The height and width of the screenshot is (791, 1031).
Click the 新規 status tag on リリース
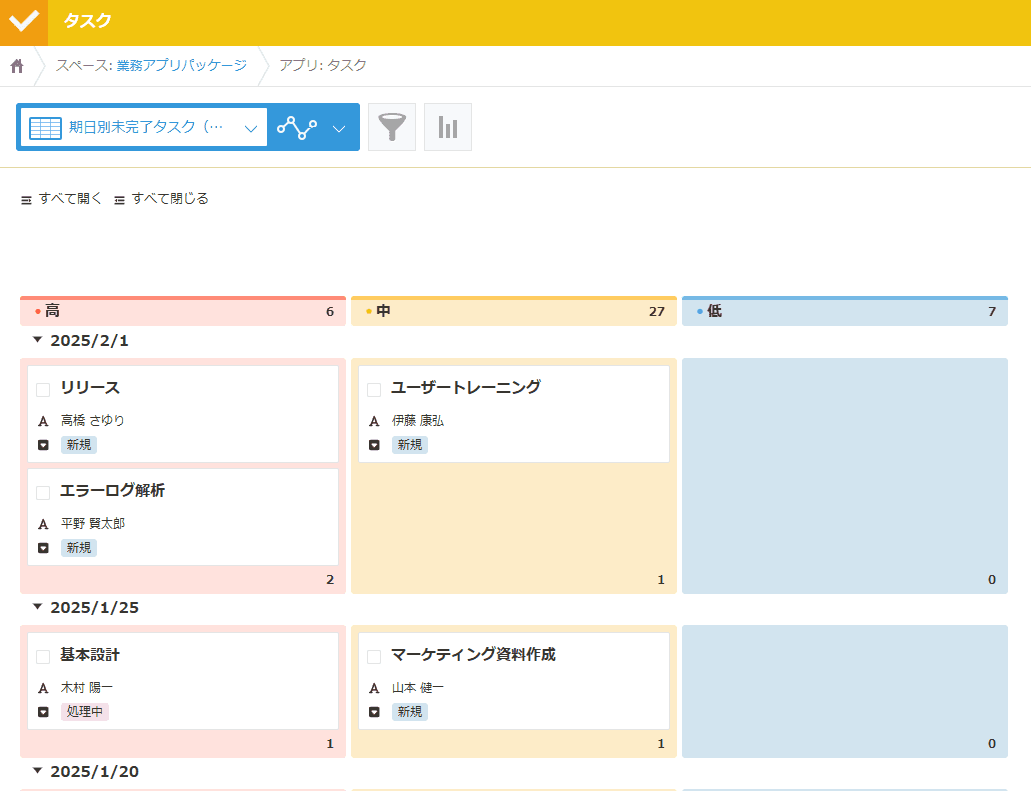click(79, 445)
